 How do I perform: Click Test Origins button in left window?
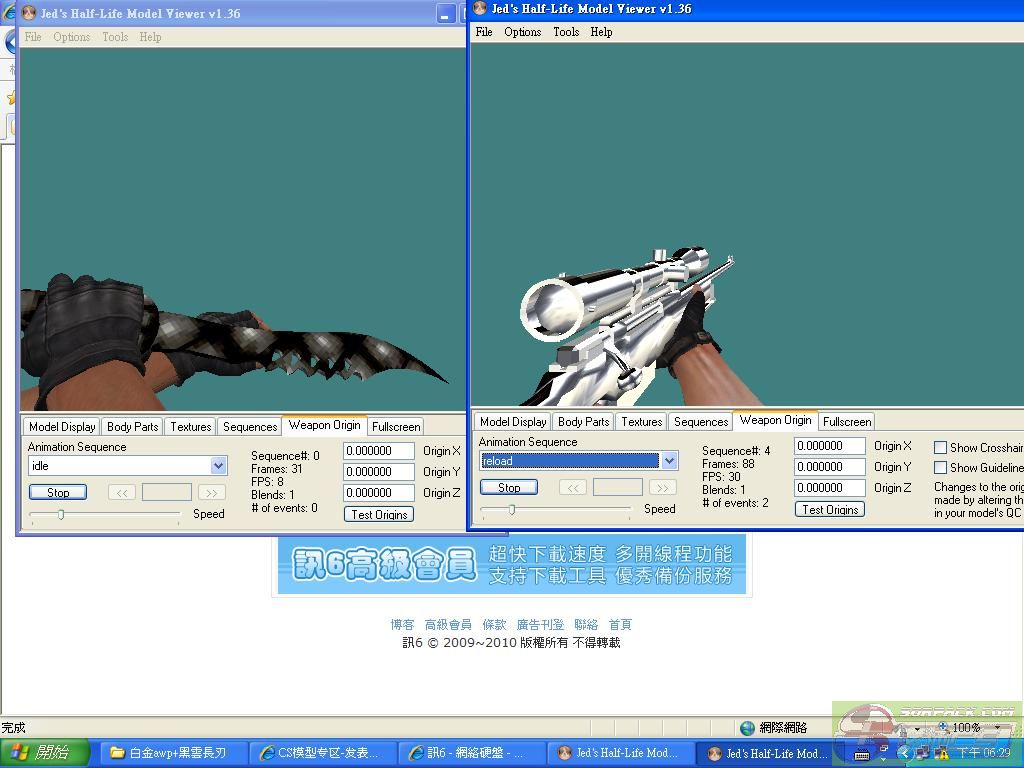379,515
